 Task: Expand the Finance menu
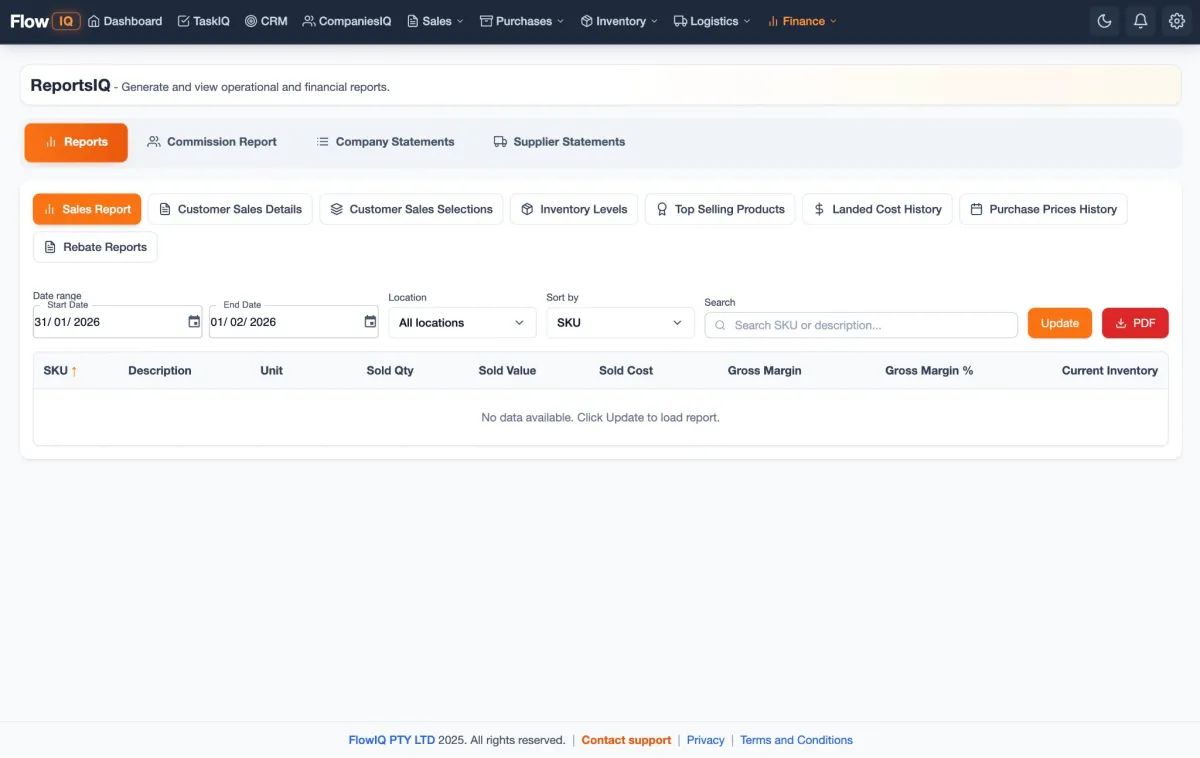802,21
